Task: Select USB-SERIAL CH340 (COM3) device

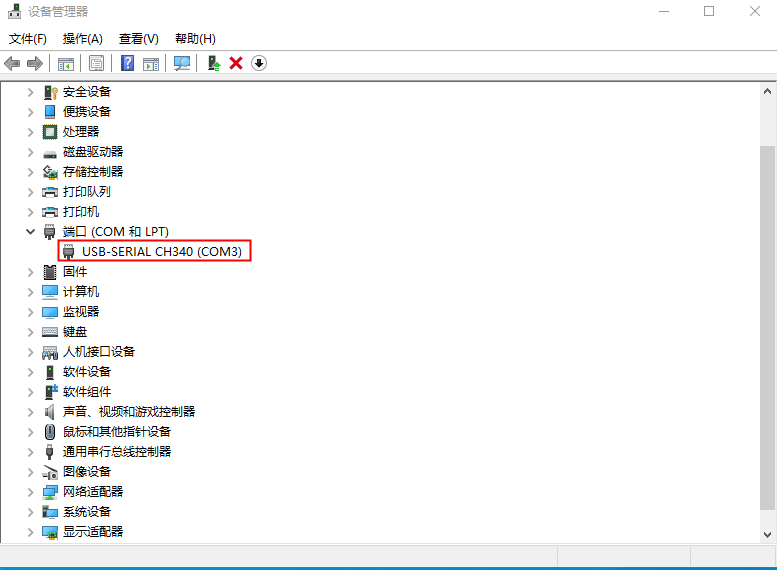Action: [x=161, y=251]
